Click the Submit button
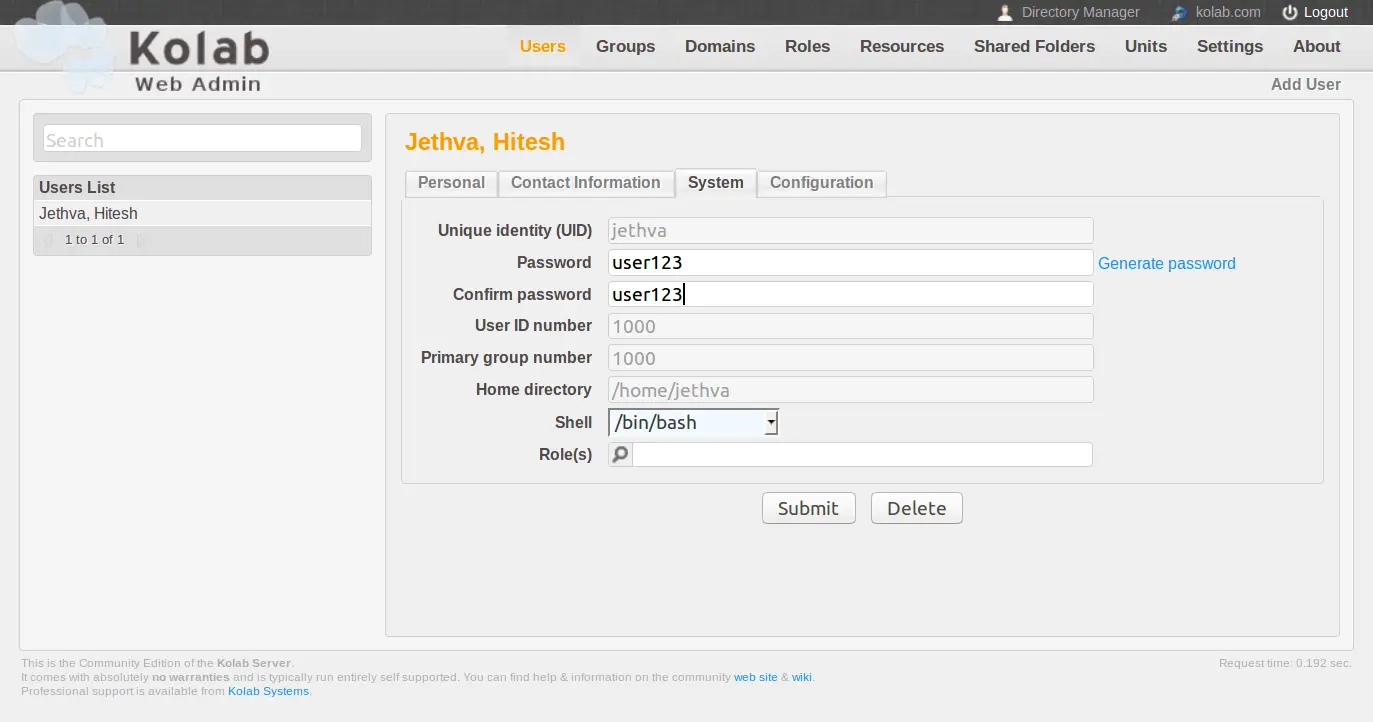1373x722 pixels. pyautogui.click(x=808, y=508)
